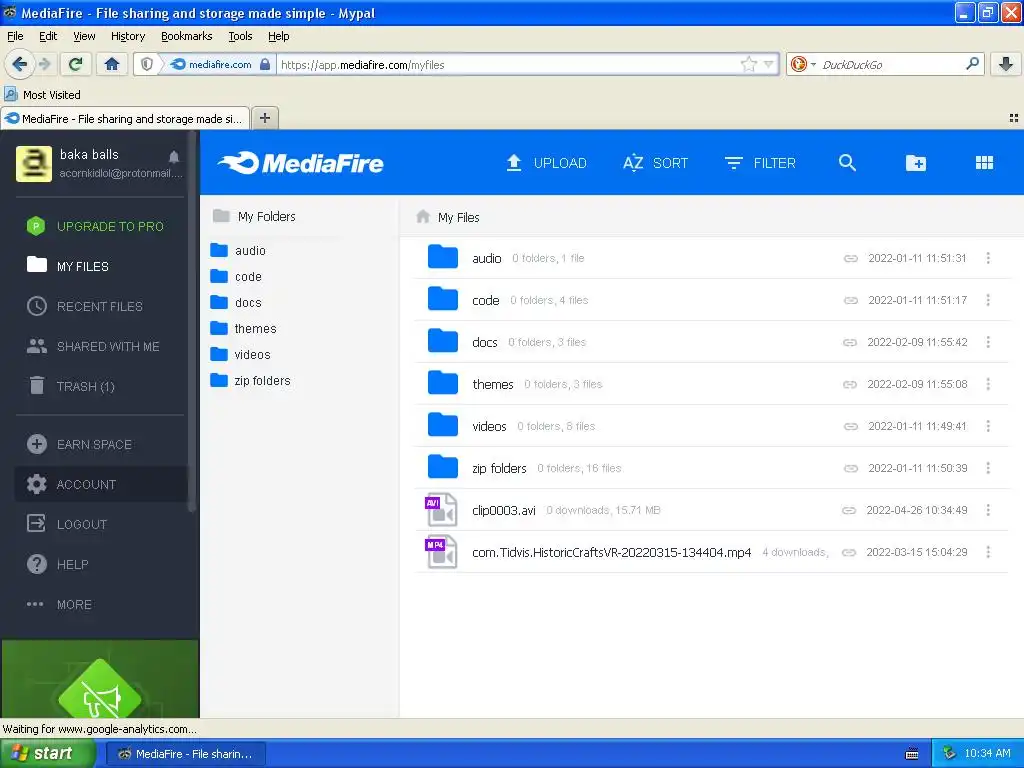Click the MediaFire logo
The image size is (1024, 768).
(300, 163)
